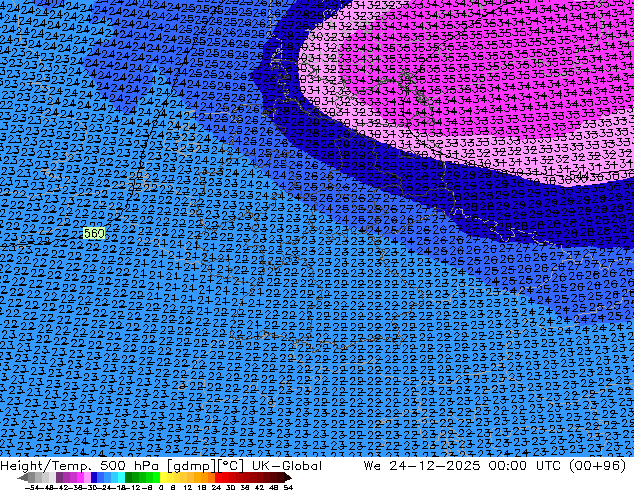This screenshot has width=634, height=490.
Task: Click the 'We 24-12-2025' date text
Action: [x=422, y=466]
